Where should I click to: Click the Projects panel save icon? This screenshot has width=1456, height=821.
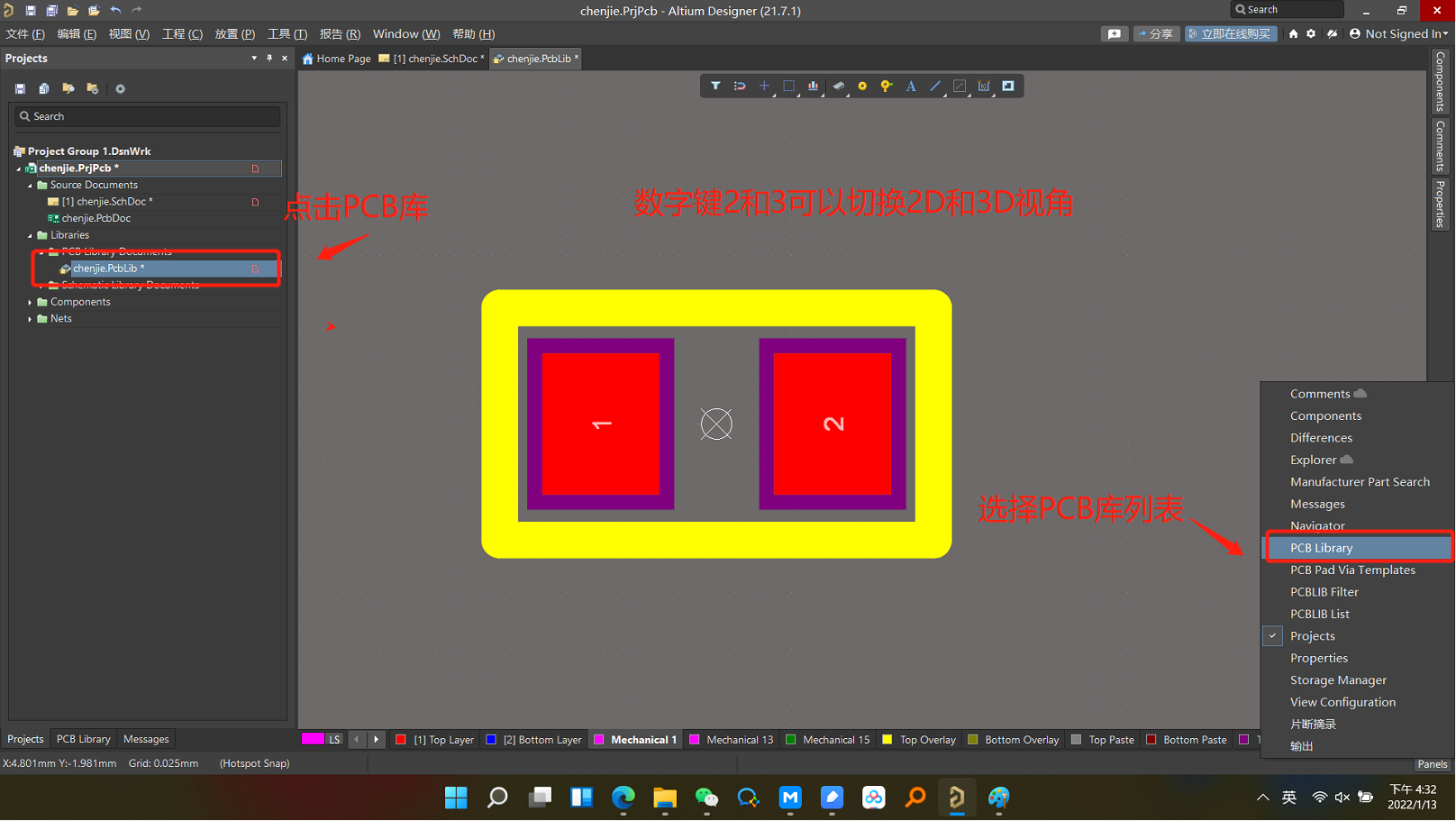[20, 88]
